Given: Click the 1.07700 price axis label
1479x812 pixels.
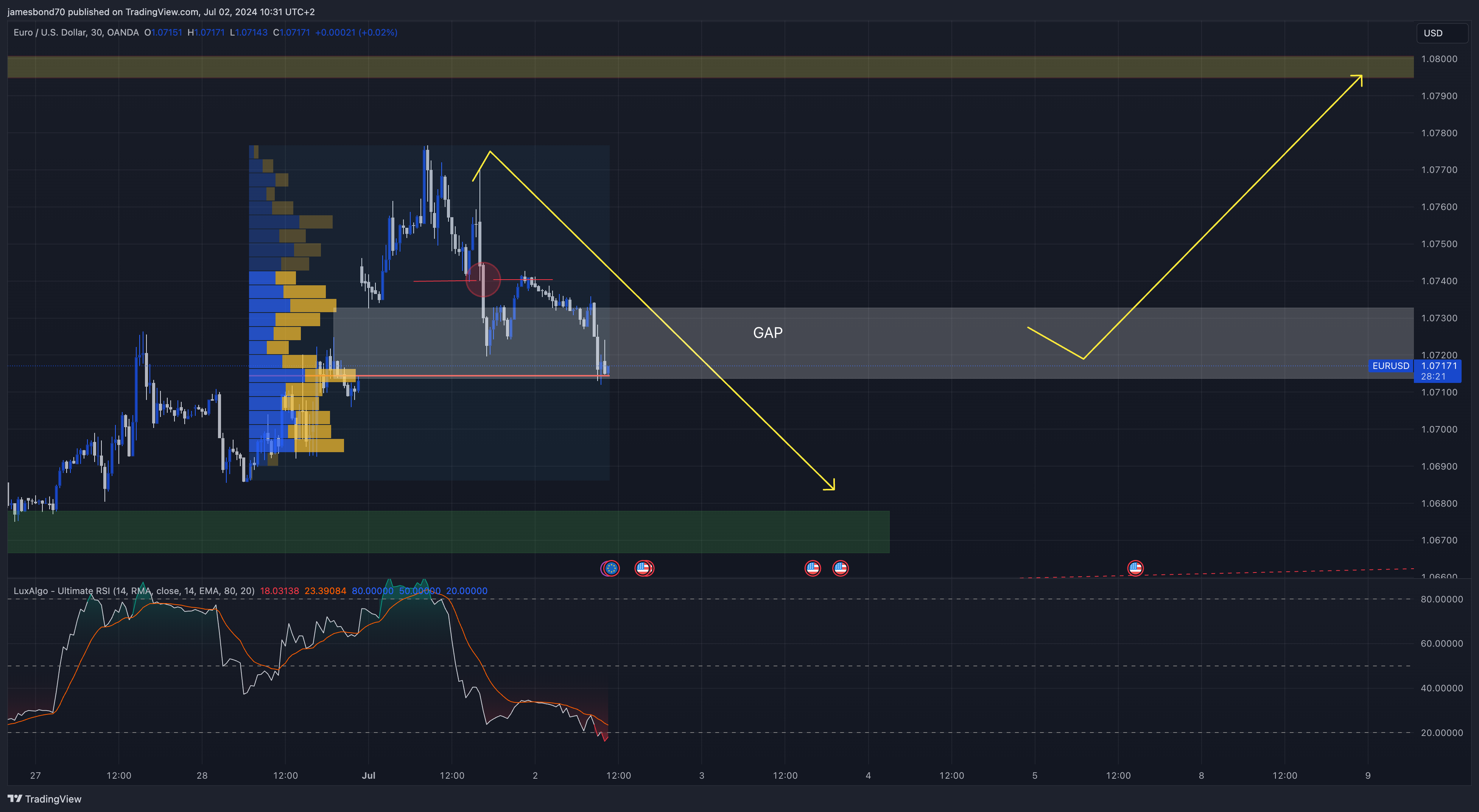Looking at the screenshot, I should click(1439, 170).
